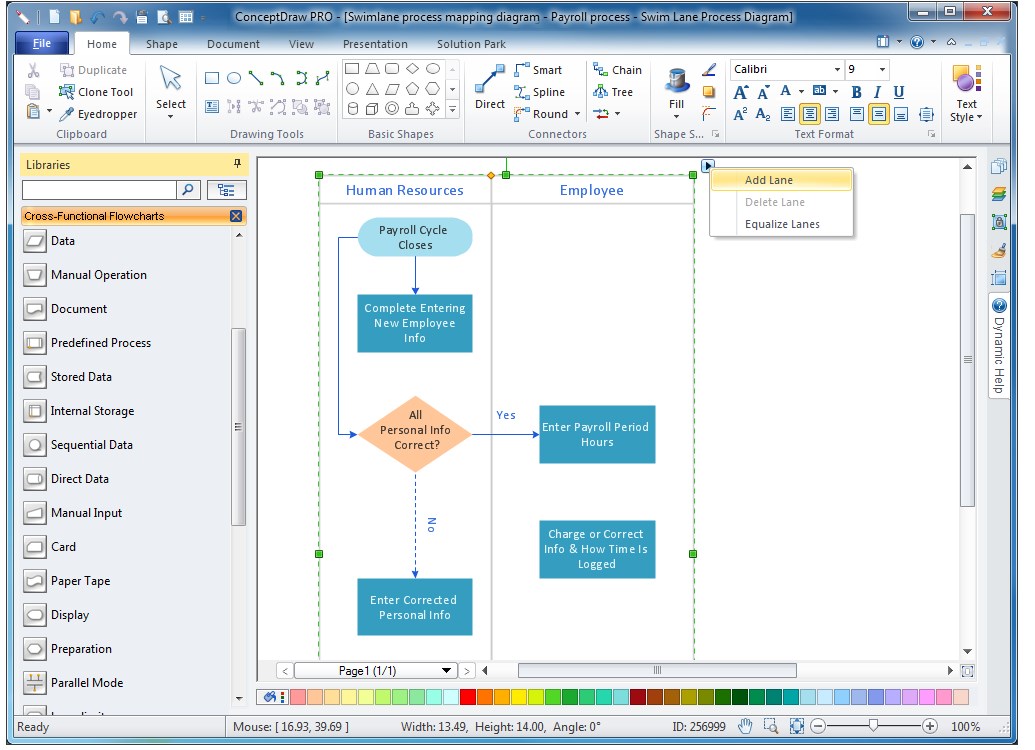Select the Enter Payroll Period Hours box
1035x750 pixels.
597,434
